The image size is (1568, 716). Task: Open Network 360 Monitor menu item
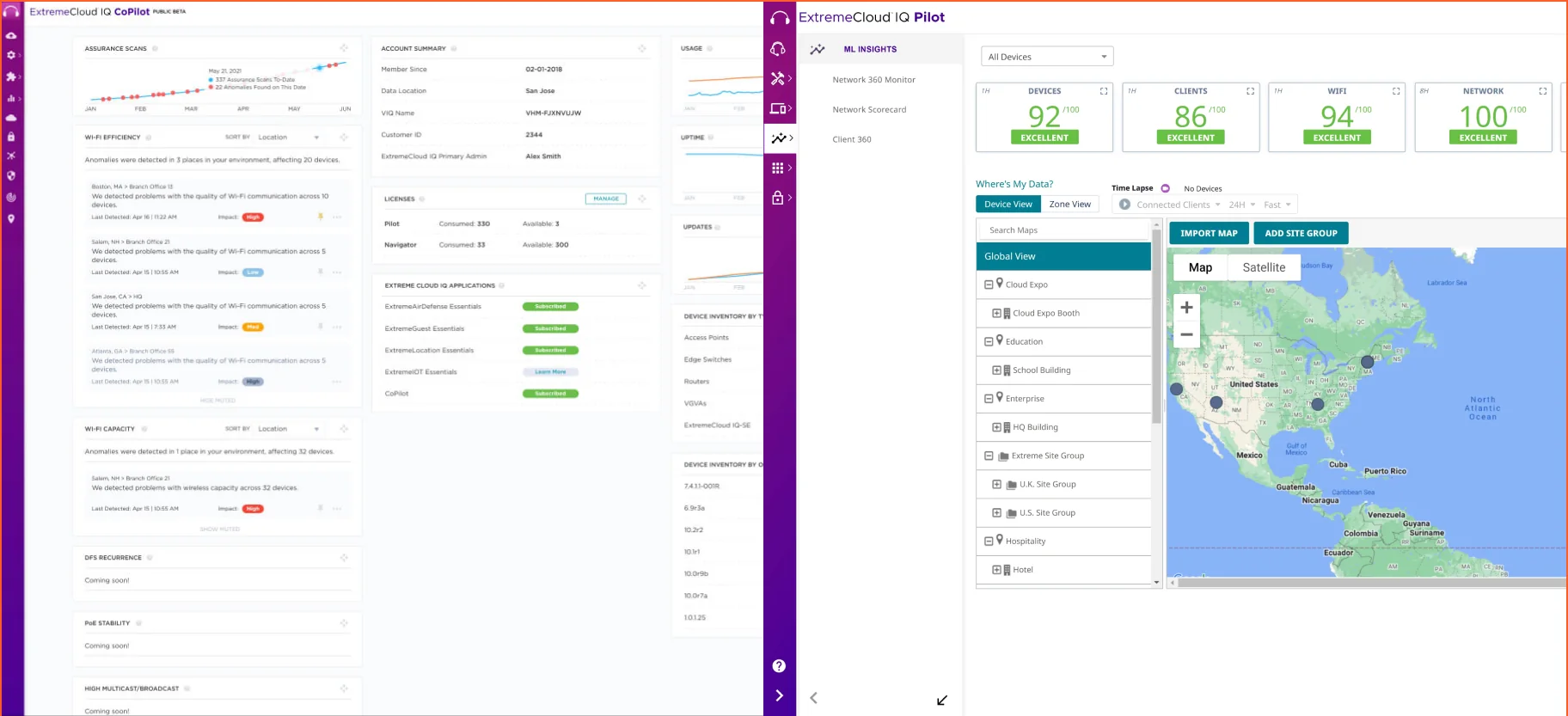873,80
